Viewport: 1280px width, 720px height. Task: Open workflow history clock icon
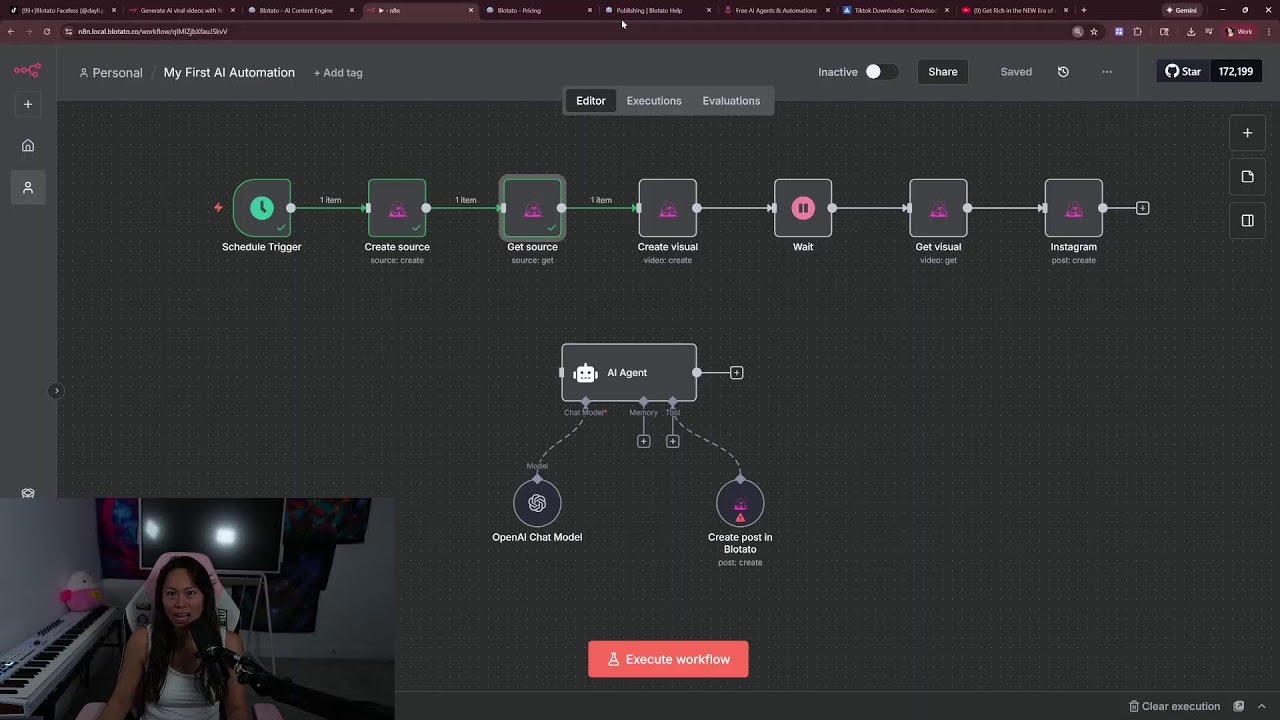point(1063,72)
